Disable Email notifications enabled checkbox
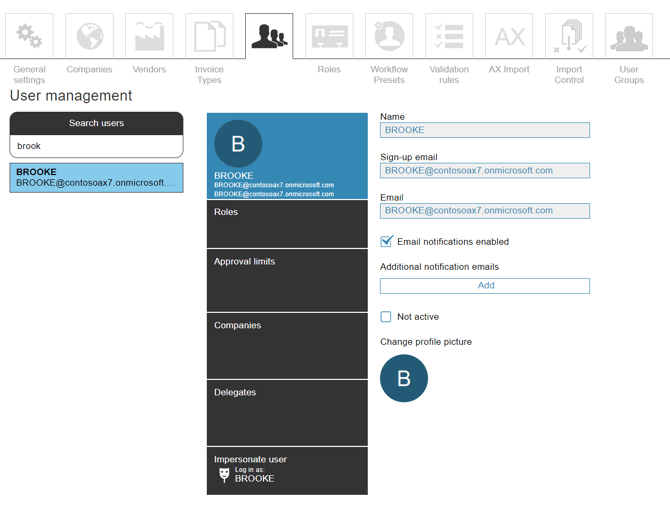670x506 pixels. (x=387, y=241)
